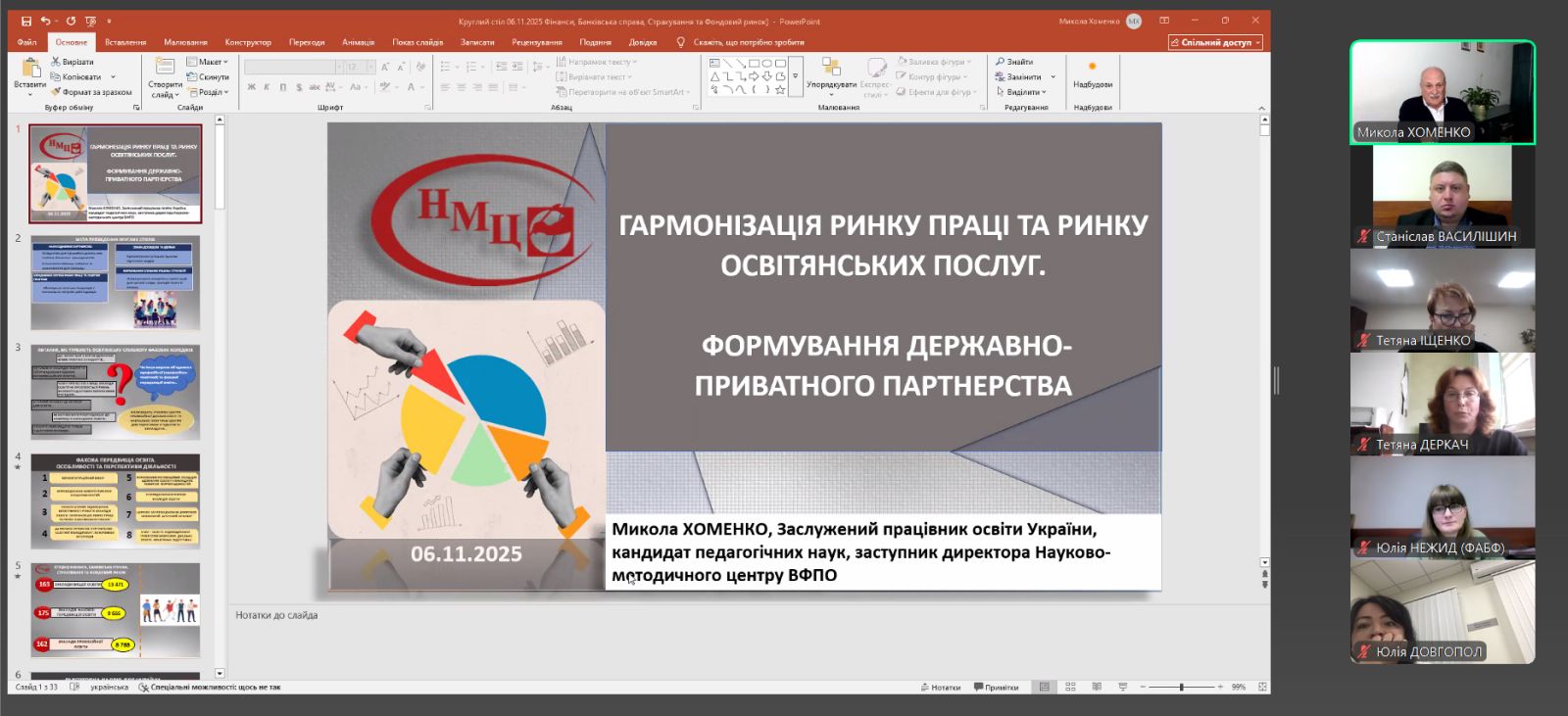Adjust the zoom slider in status bar
Screen dimensions: 1568x716
pos(1182,687)
